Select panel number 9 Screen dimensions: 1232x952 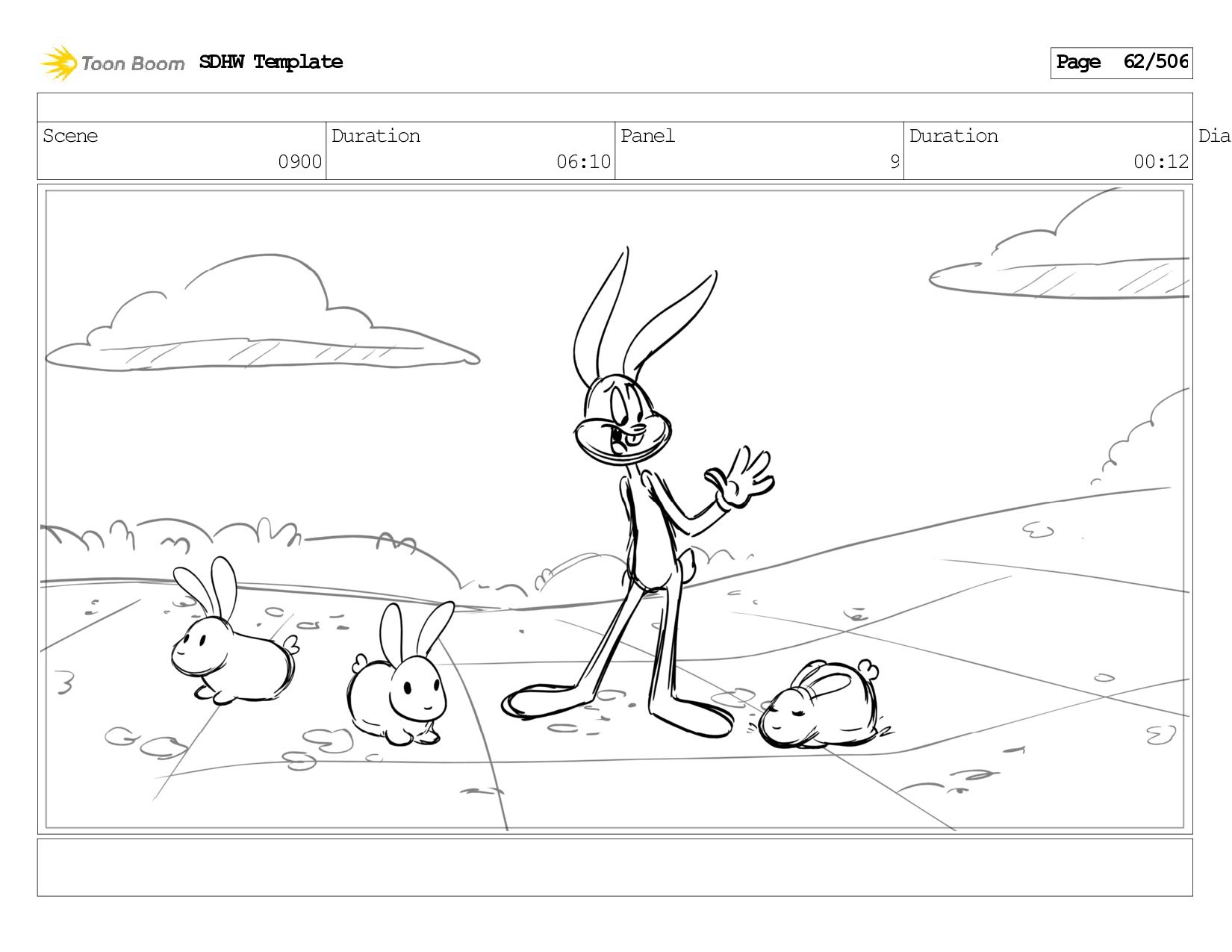pyautogui.click(x=895, y=162)
